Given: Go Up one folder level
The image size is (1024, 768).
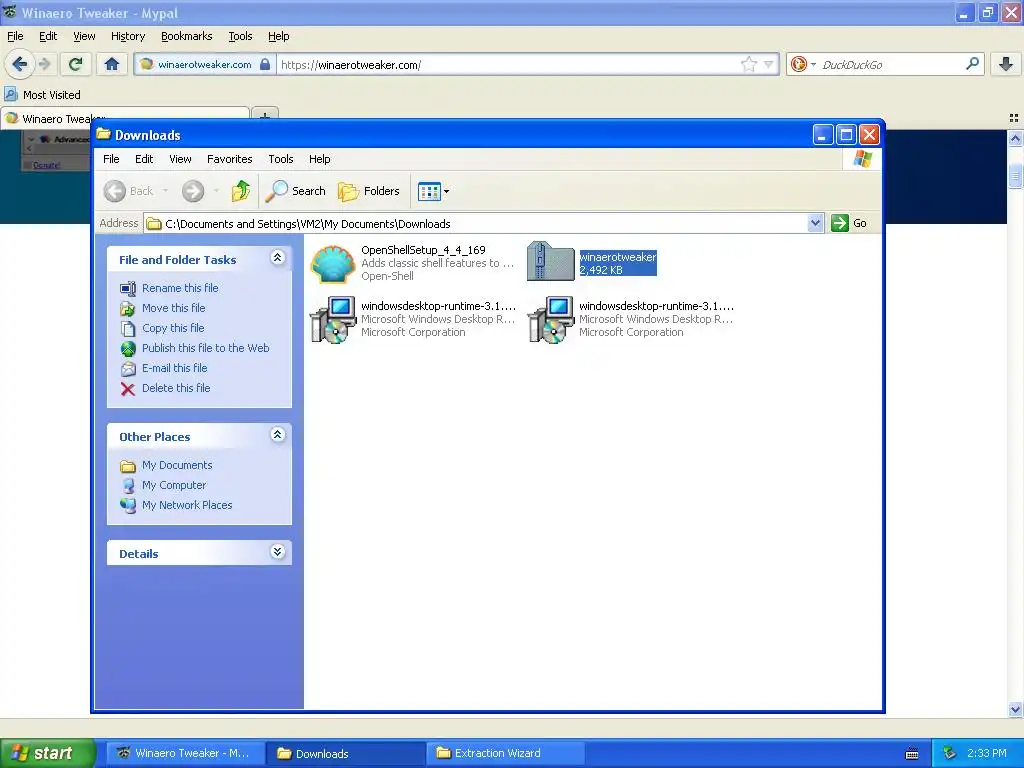Looking at the screenshot, I should (x=240, y=191).
